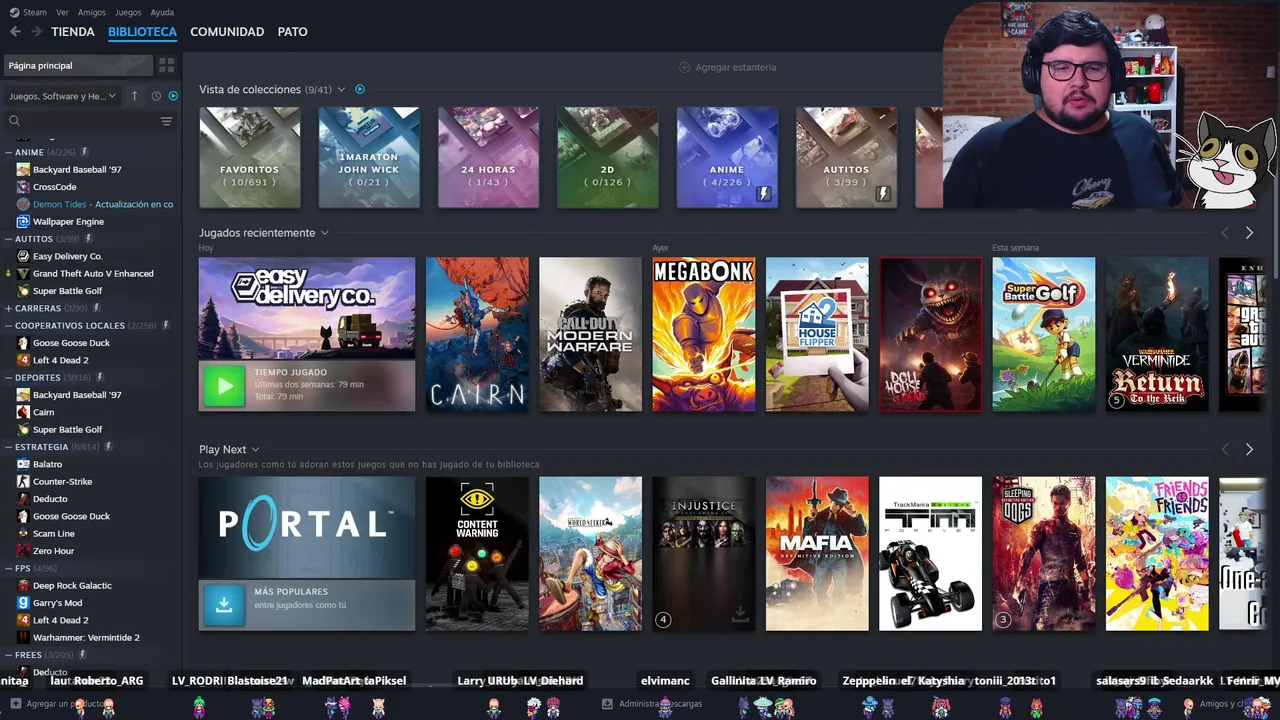Click the Garry's Mod icon

(x=23, y=603)
